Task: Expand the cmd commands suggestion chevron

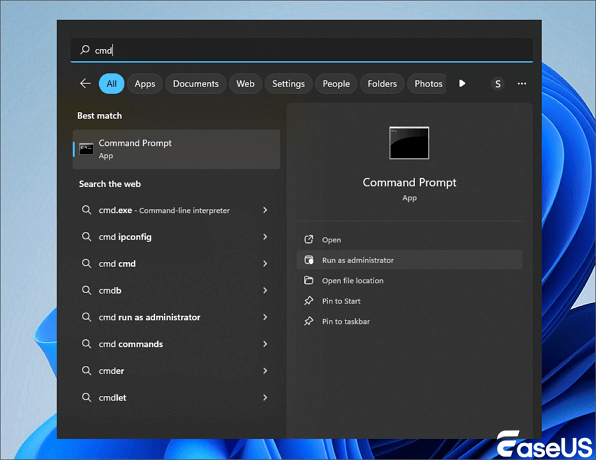Action: coord(265,344)
